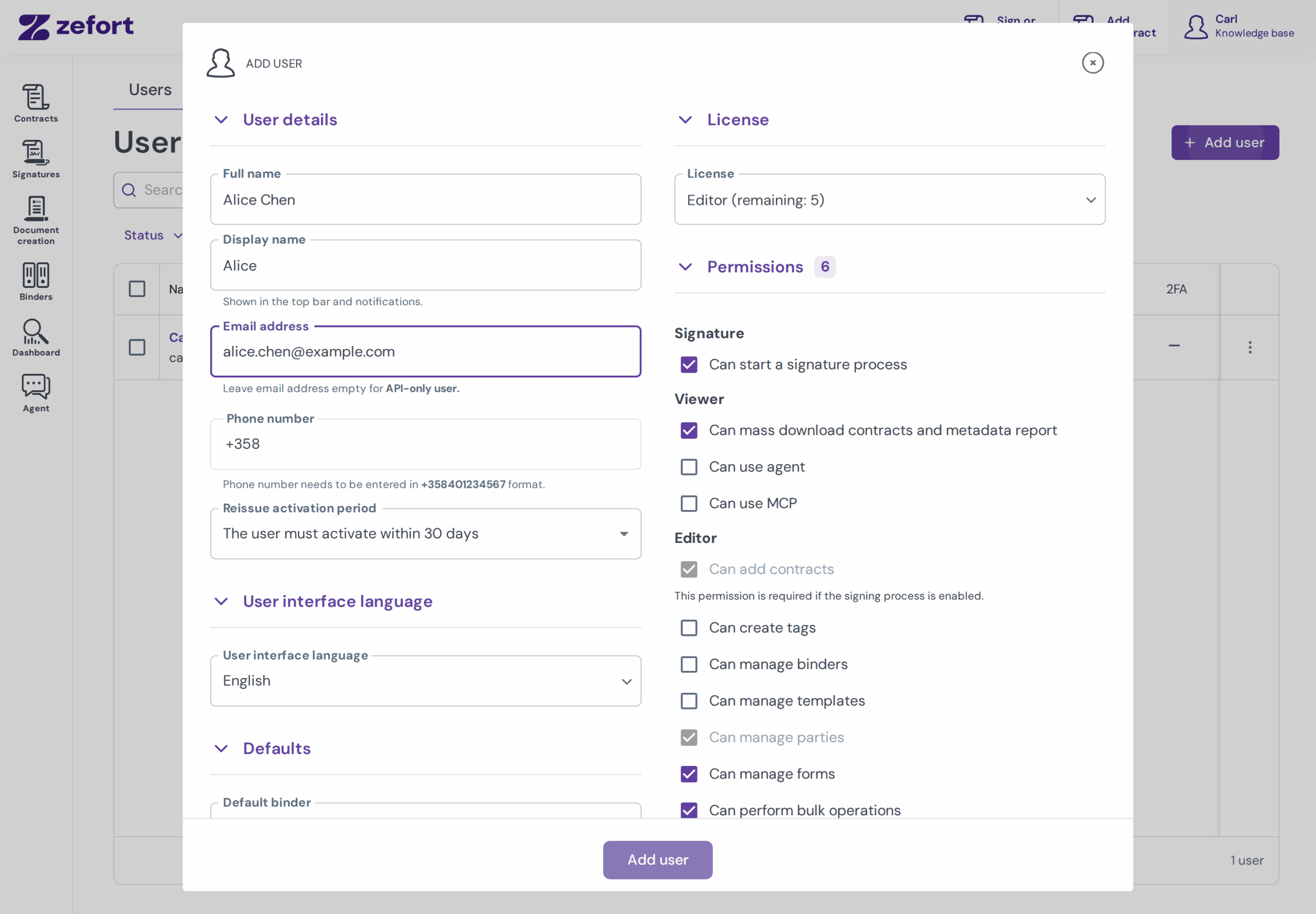Screen dimensions: 1316x914
Task: Go to Signatures section
Action: [x=35, y=159]
